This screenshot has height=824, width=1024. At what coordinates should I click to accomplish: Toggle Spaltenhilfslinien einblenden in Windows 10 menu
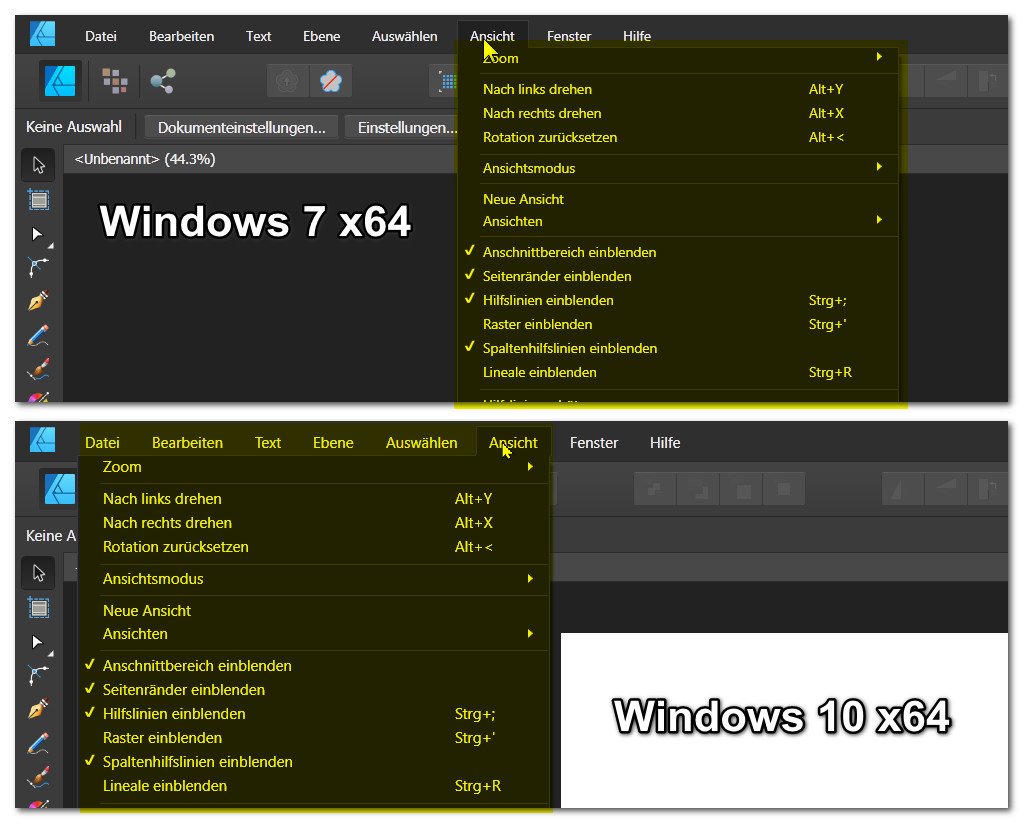tap(313, 762)
